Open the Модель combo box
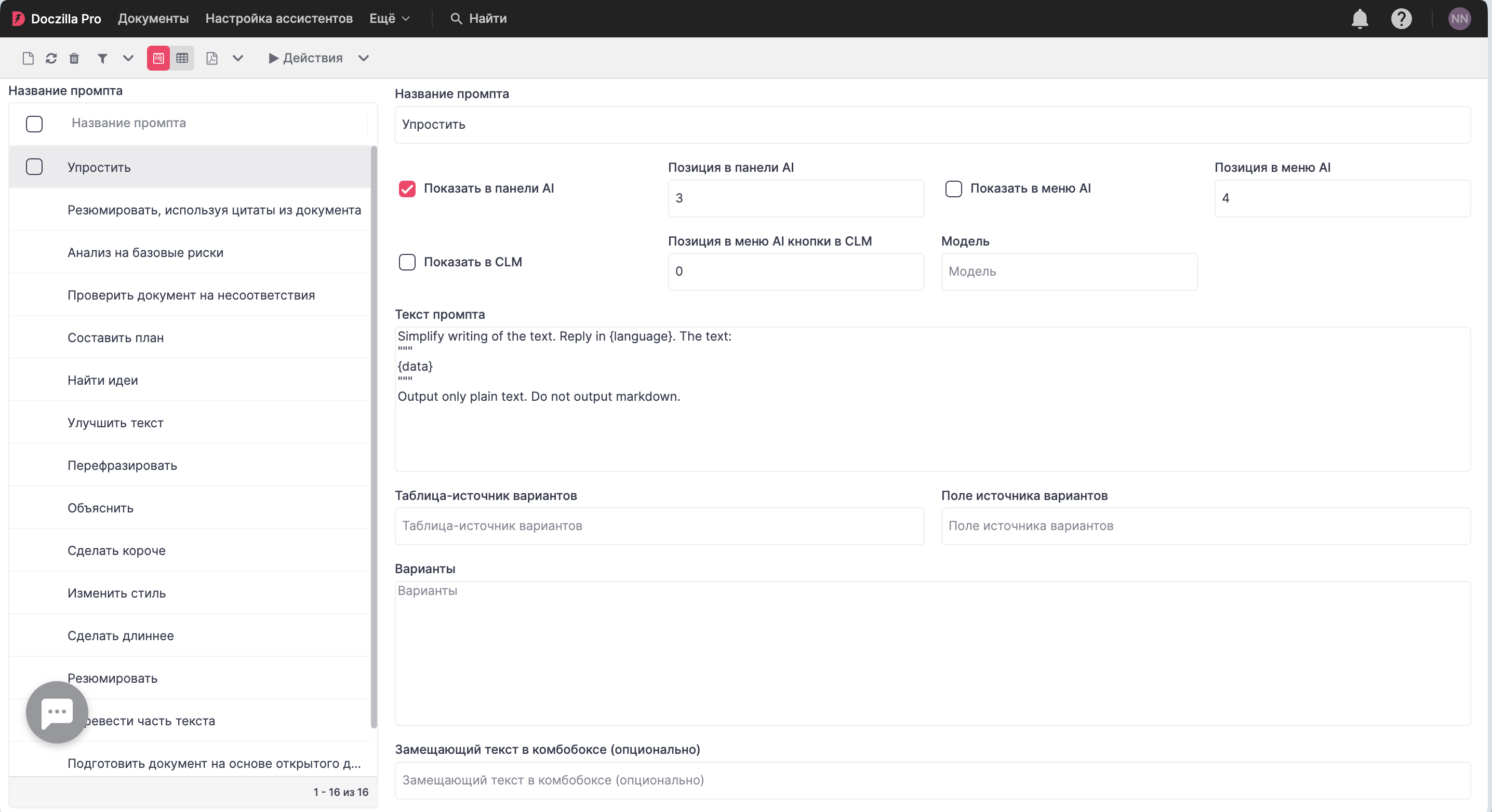1492x812 pixels. tap(1069, 272)
